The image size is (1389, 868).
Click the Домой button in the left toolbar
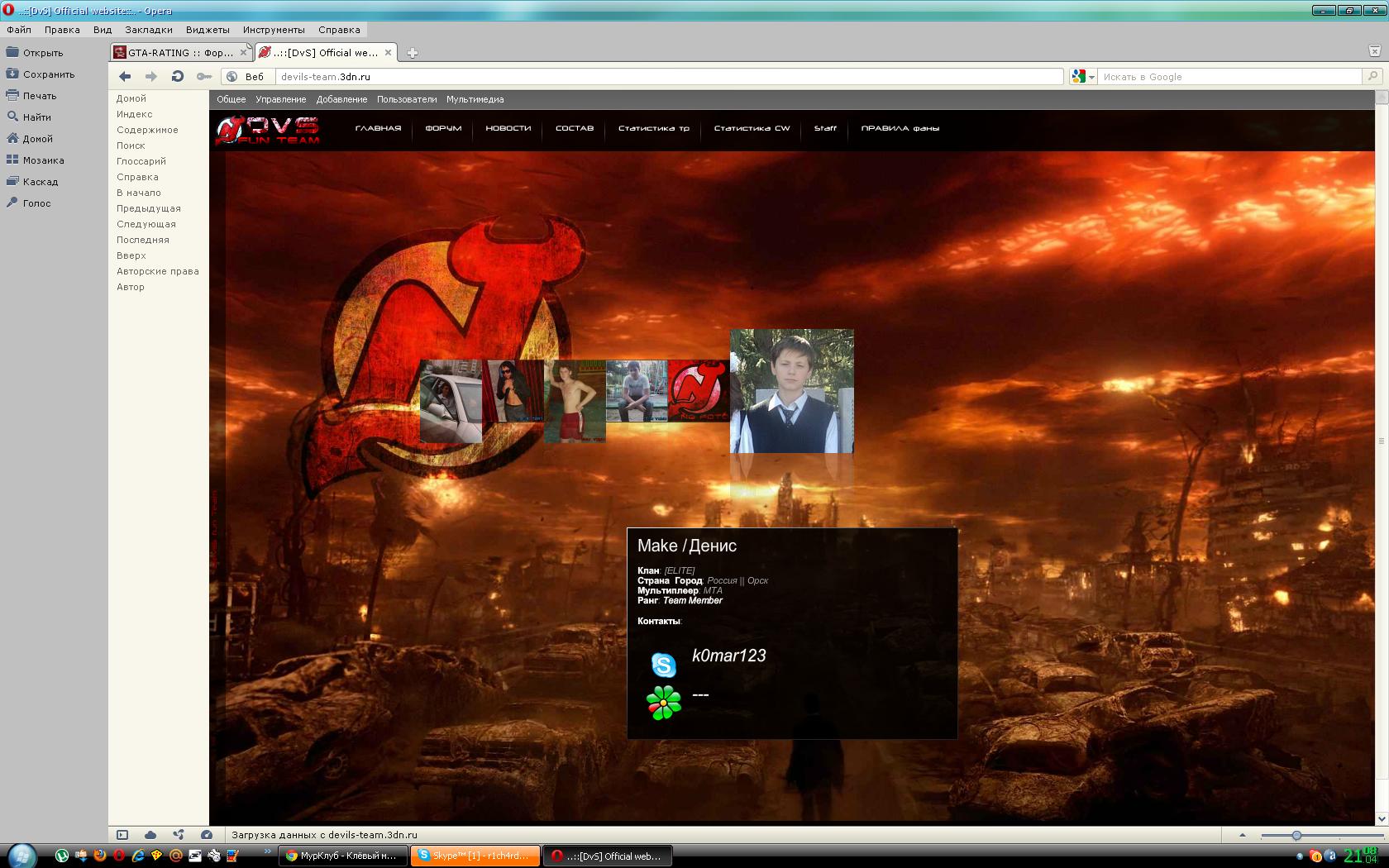point(30,138)
